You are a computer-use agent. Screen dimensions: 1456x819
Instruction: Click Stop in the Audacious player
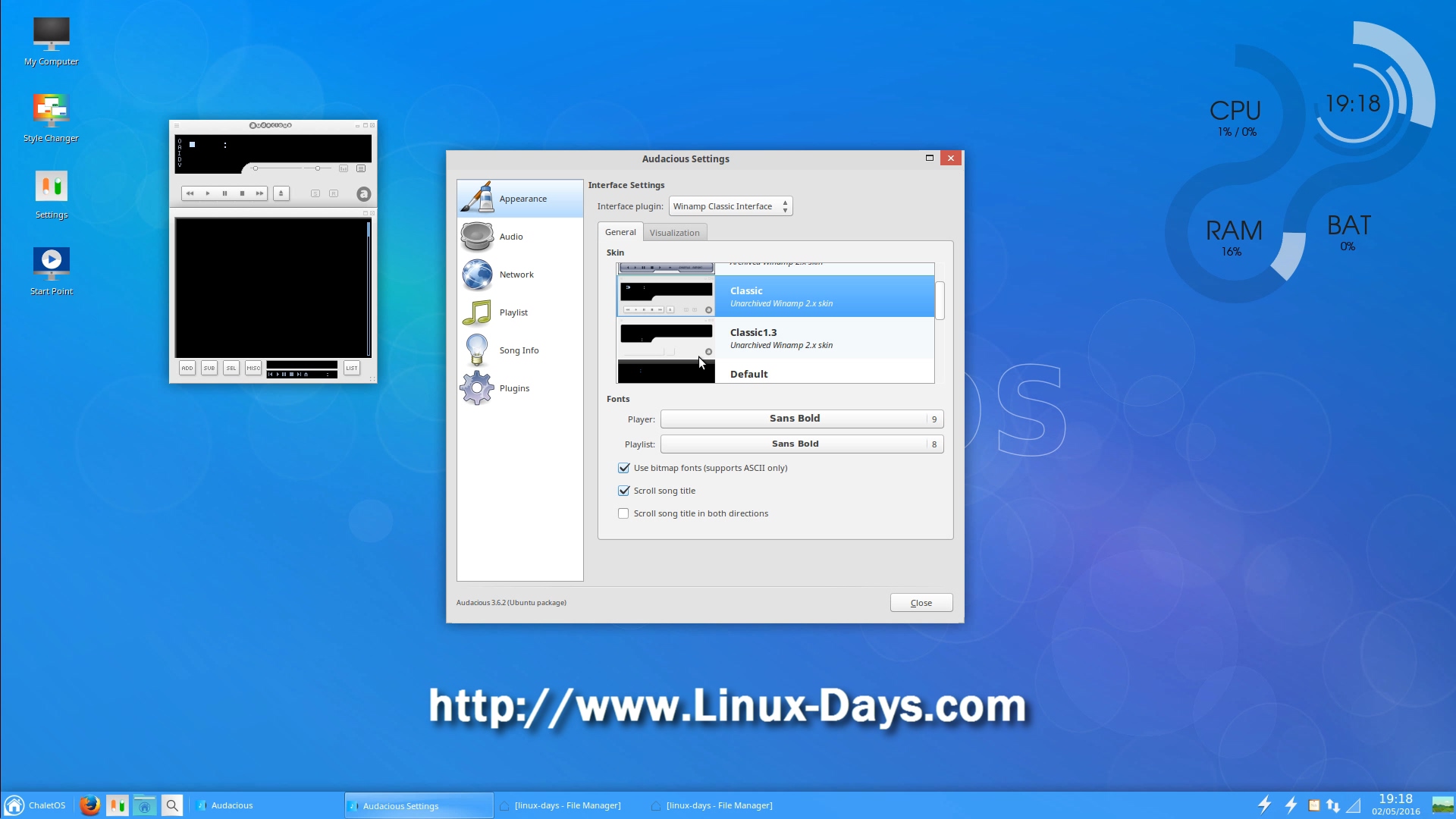(x=243, y=193)
